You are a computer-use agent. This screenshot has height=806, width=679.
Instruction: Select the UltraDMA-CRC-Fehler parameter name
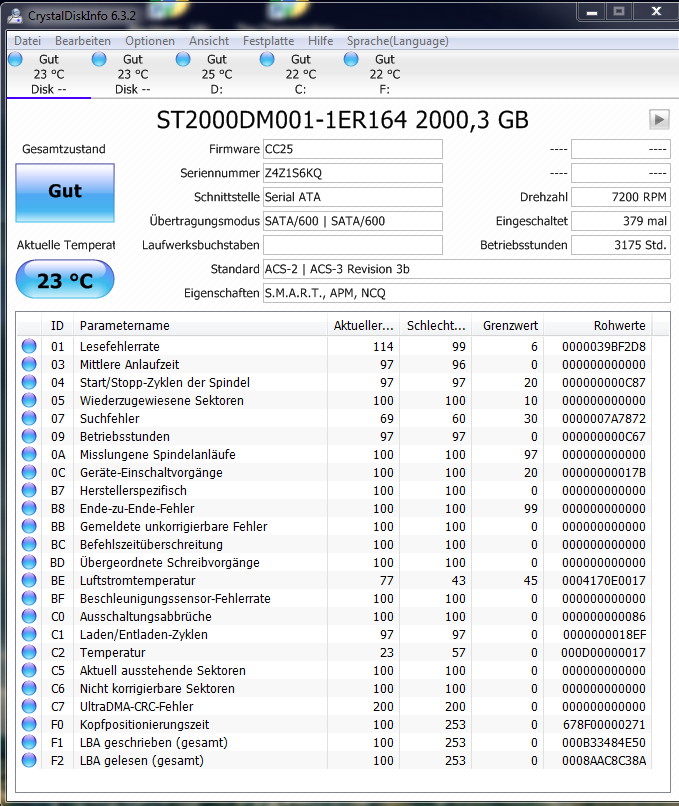point(137,706)
